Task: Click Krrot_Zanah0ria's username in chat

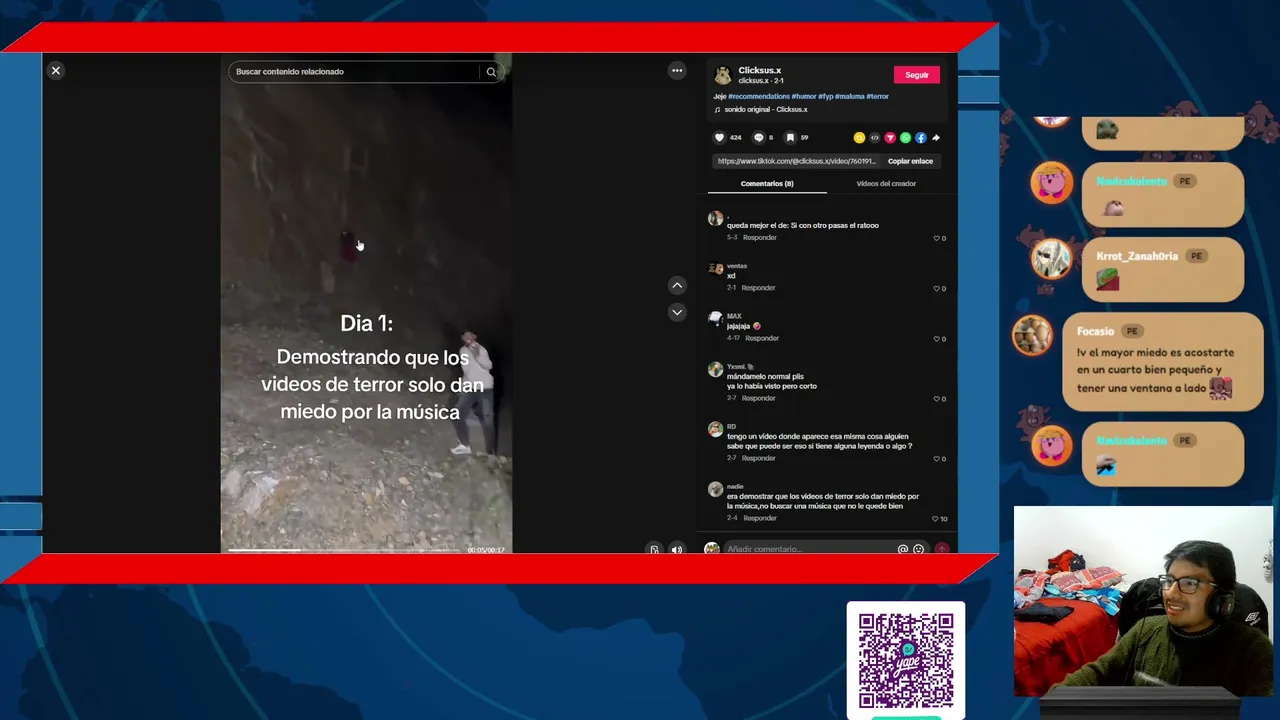Action: click(x=1137, y=256)
